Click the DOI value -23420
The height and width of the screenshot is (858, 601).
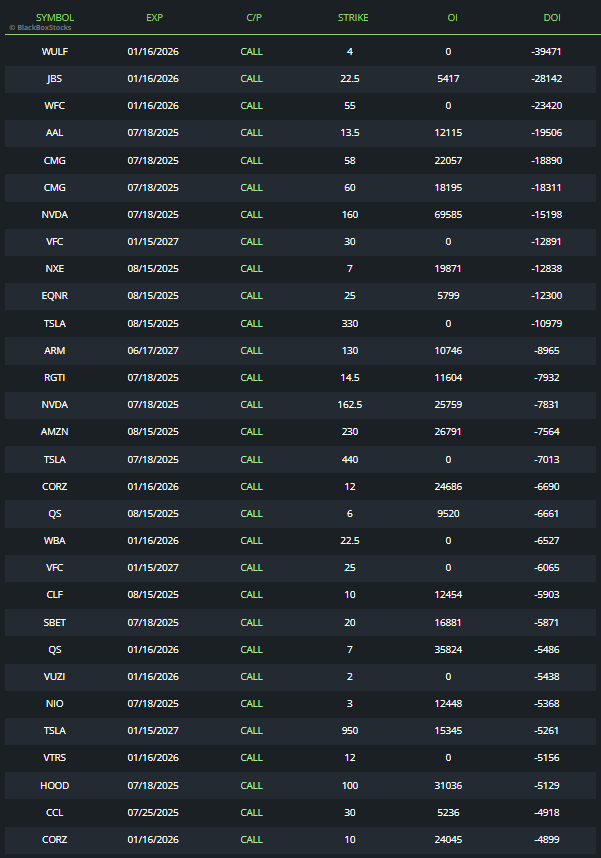[546, 106]
